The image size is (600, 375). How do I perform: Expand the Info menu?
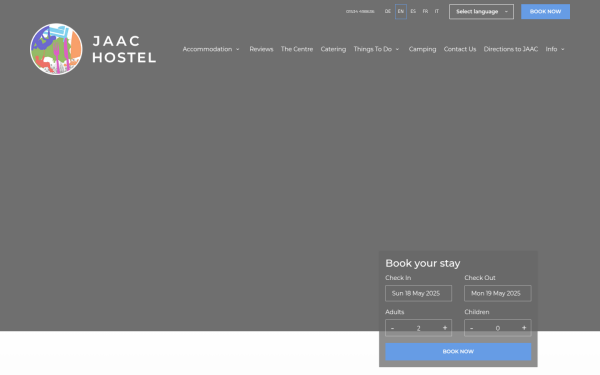[x=555, y=49]
